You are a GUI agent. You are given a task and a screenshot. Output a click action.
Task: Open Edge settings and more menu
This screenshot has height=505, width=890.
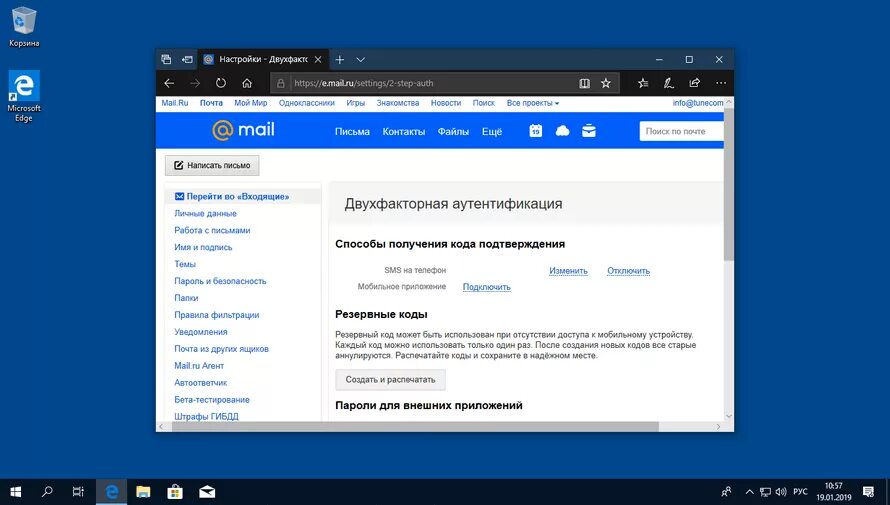(x=721, y=83)
